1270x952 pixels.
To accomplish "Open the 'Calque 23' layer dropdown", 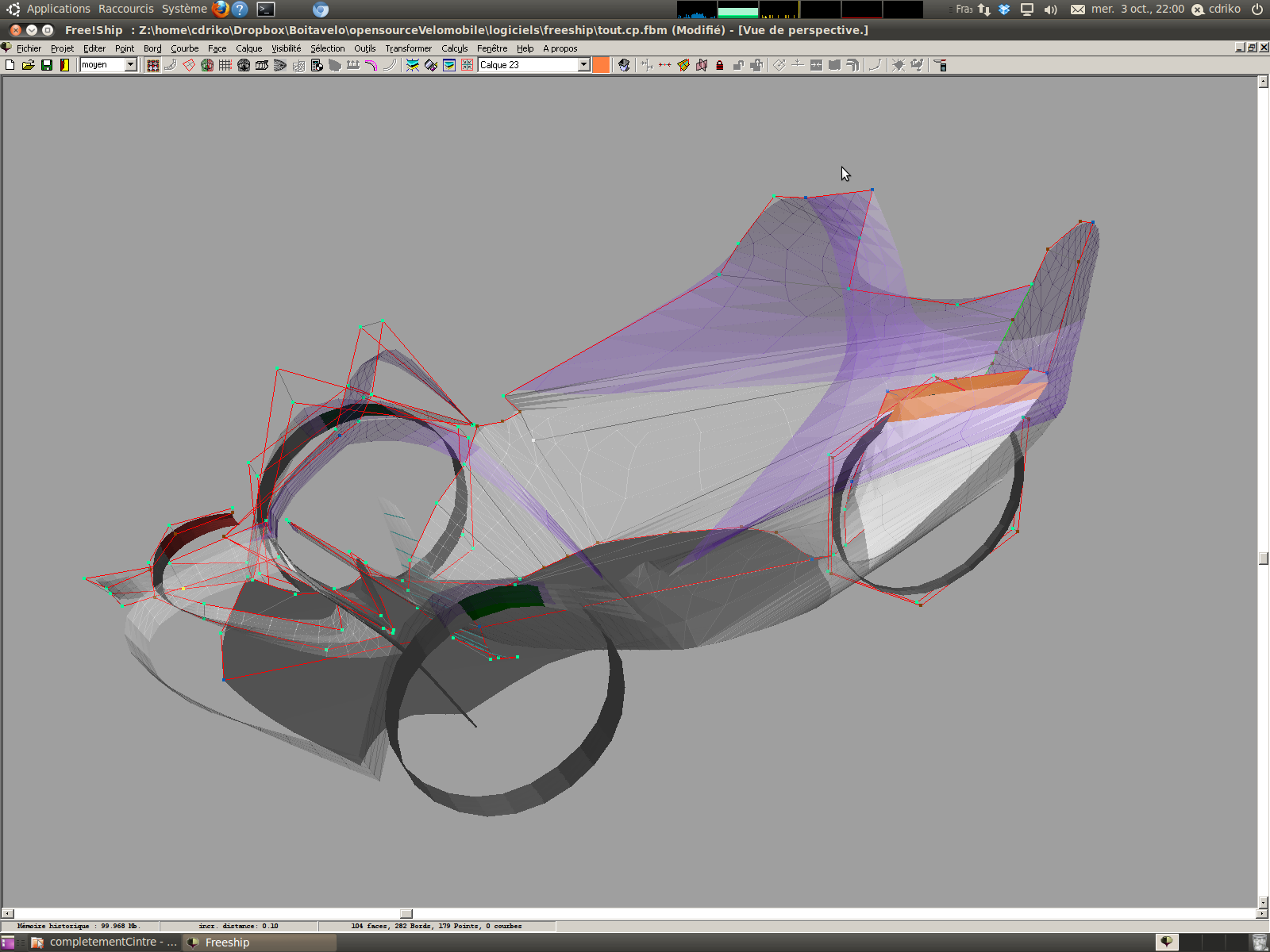I will pyautogui.click(x=583, y=65).
